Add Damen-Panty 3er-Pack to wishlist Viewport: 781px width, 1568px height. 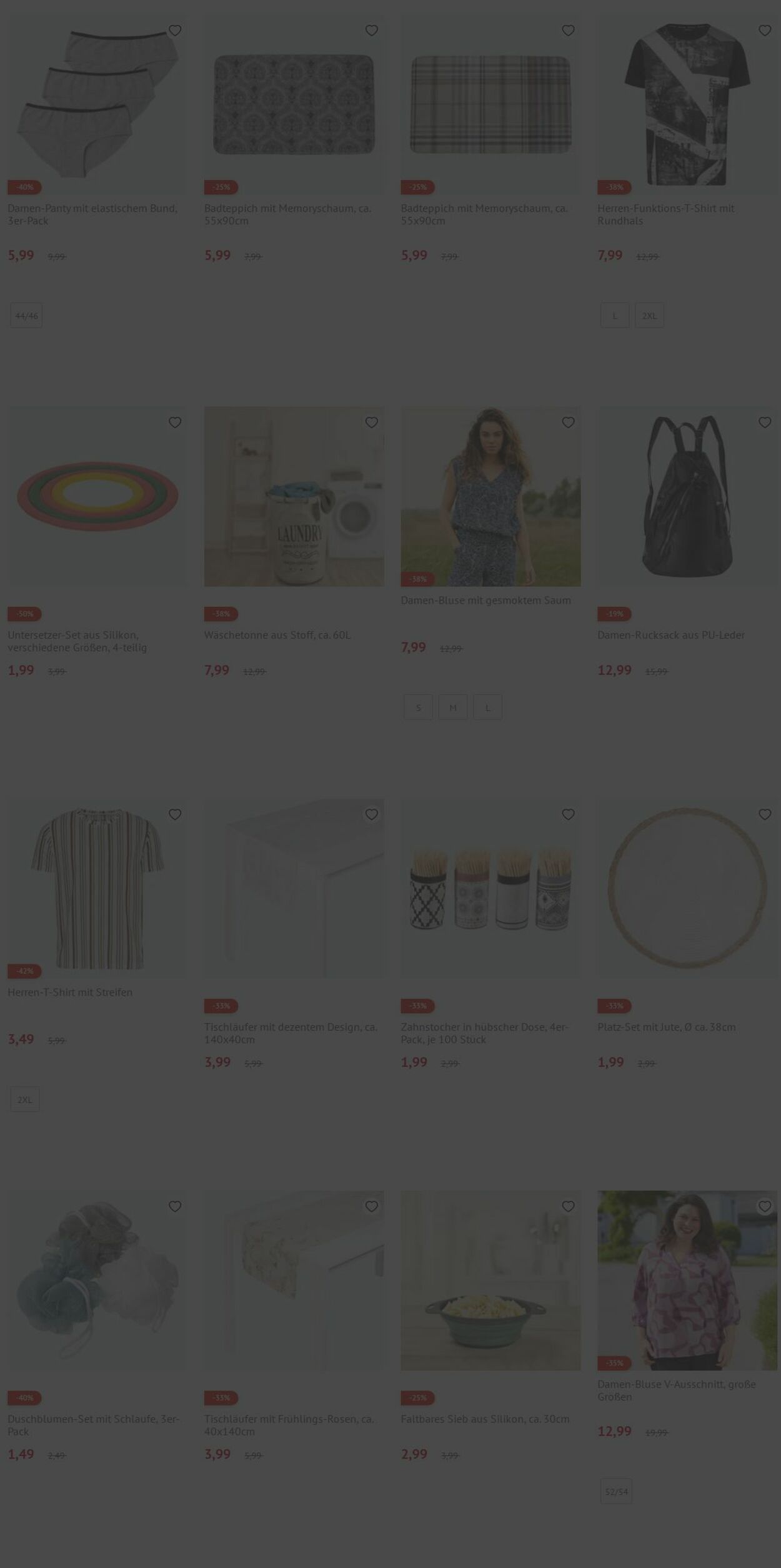click(175, 31)
